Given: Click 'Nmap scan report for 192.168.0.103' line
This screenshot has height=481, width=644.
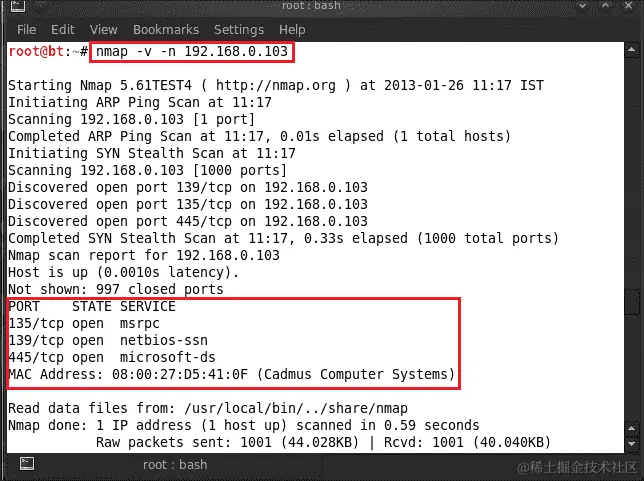Looking at the screenshot, I should pos(144,255).
